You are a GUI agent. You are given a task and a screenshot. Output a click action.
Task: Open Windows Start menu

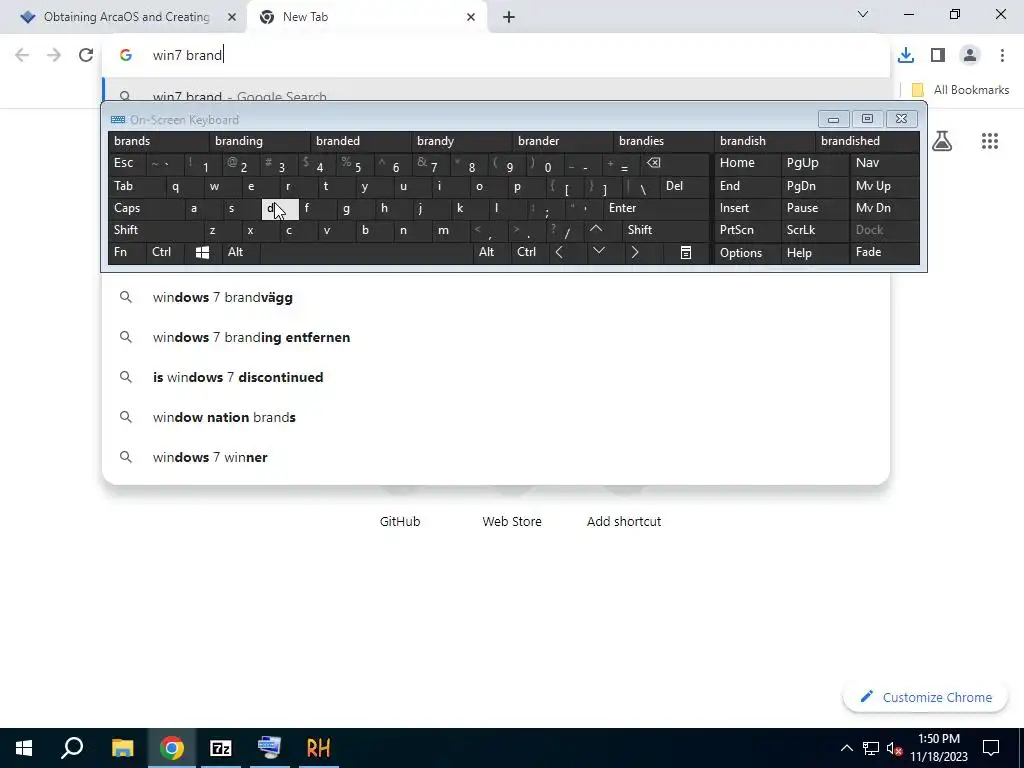[24, 748]
